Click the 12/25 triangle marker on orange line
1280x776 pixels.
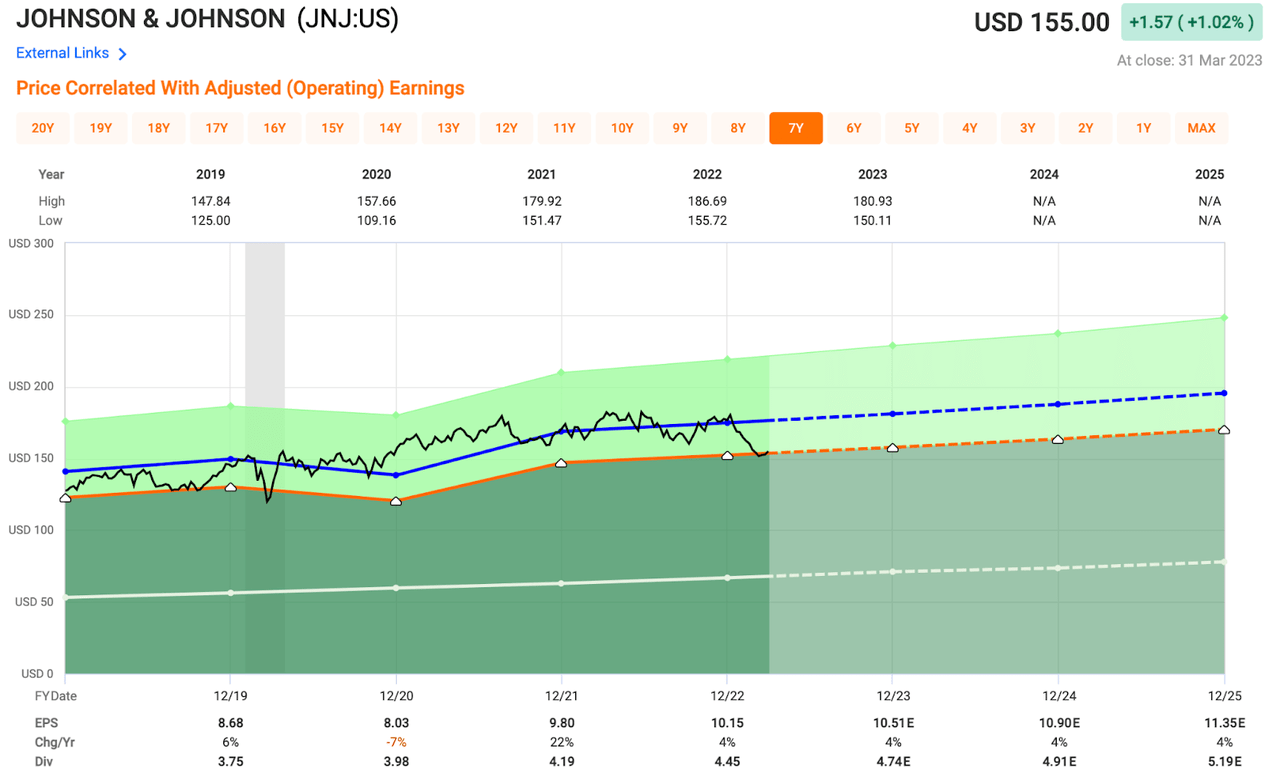[x=1224, y=430]
